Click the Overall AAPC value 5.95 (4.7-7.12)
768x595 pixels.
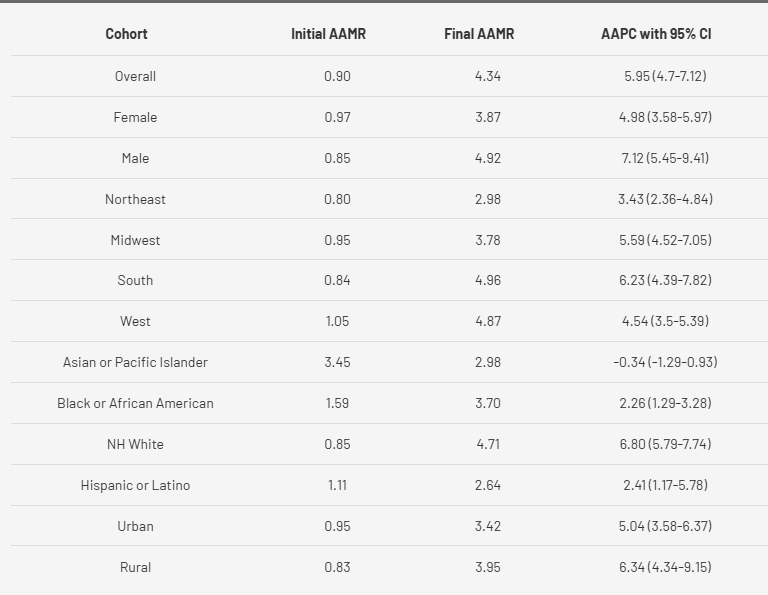tap(665, 76)
